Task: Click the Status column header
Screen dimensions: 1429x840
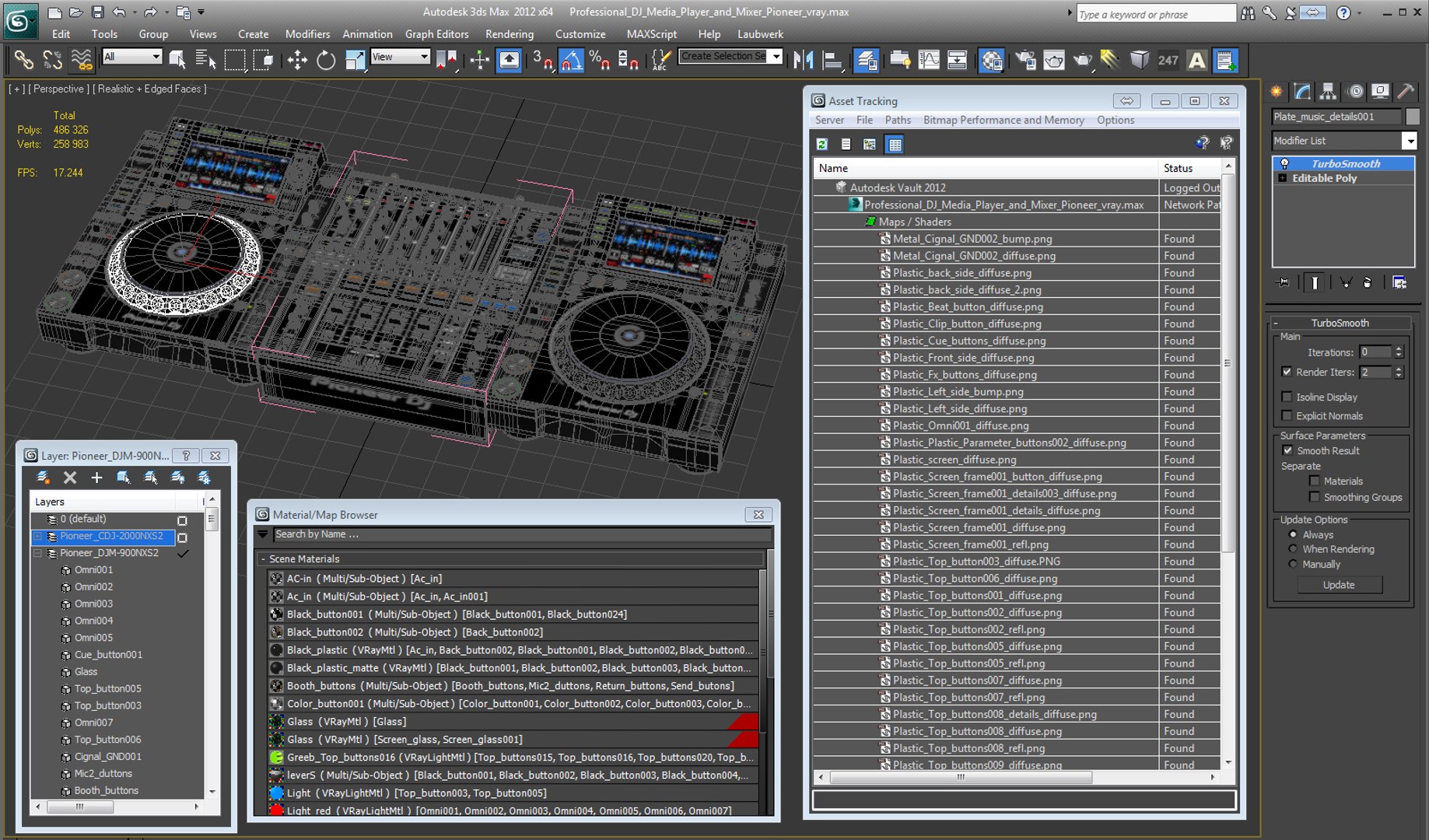Action: [x=1189, y=168]
